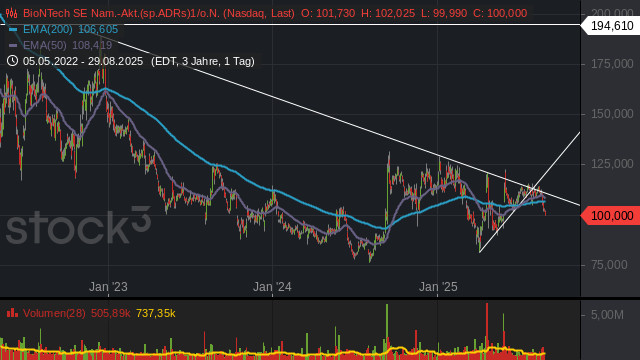Click the volume bars icon next to Volumen(28)
Viewport: 640px width, 360px height.
(x=12, y=313)
